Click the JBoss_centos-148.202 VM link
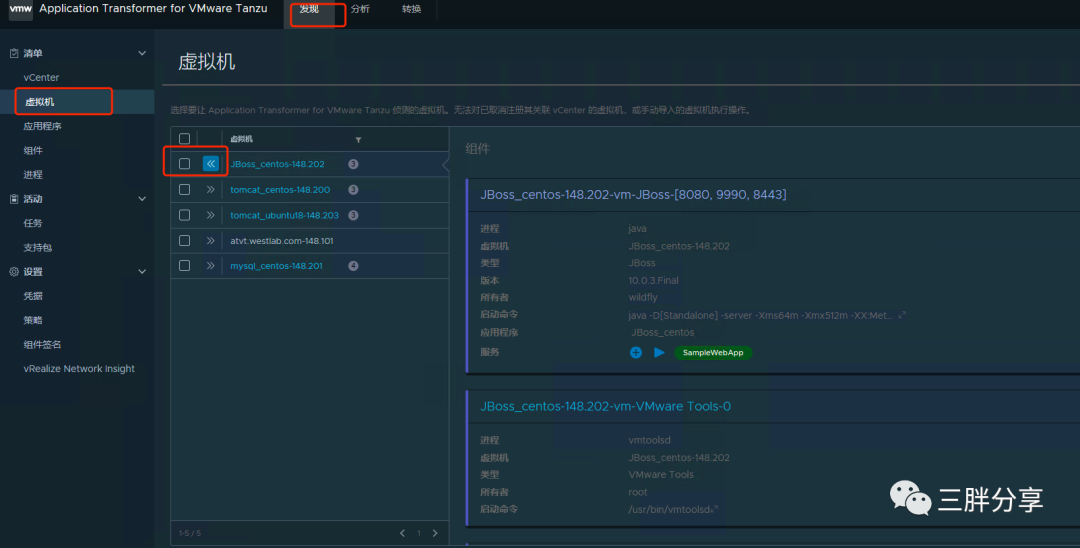 tap(278, 164)
